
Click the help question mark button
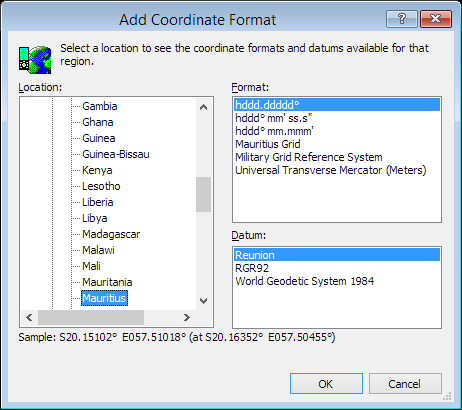click(402, 19)
